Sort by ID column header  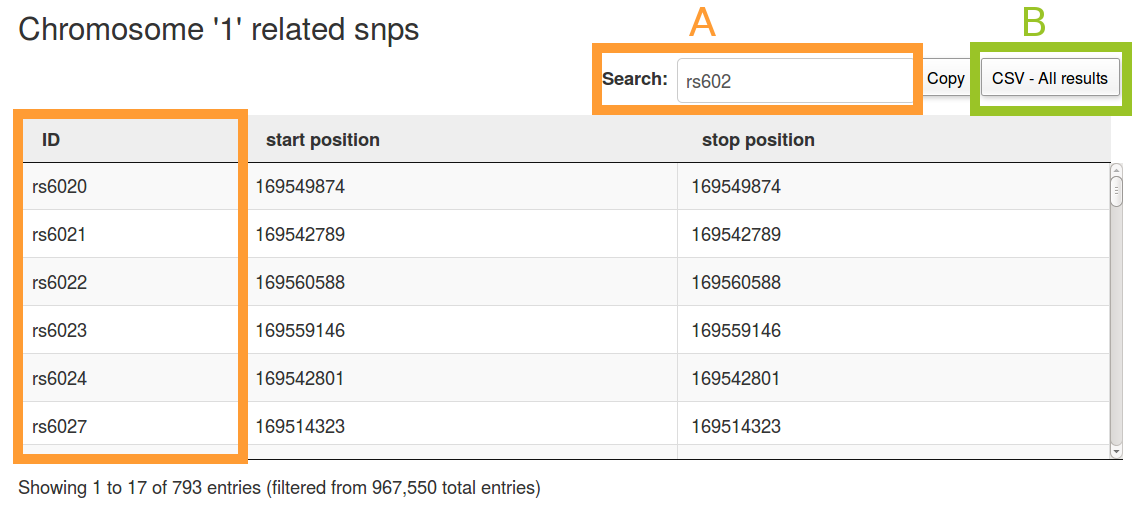131,140
